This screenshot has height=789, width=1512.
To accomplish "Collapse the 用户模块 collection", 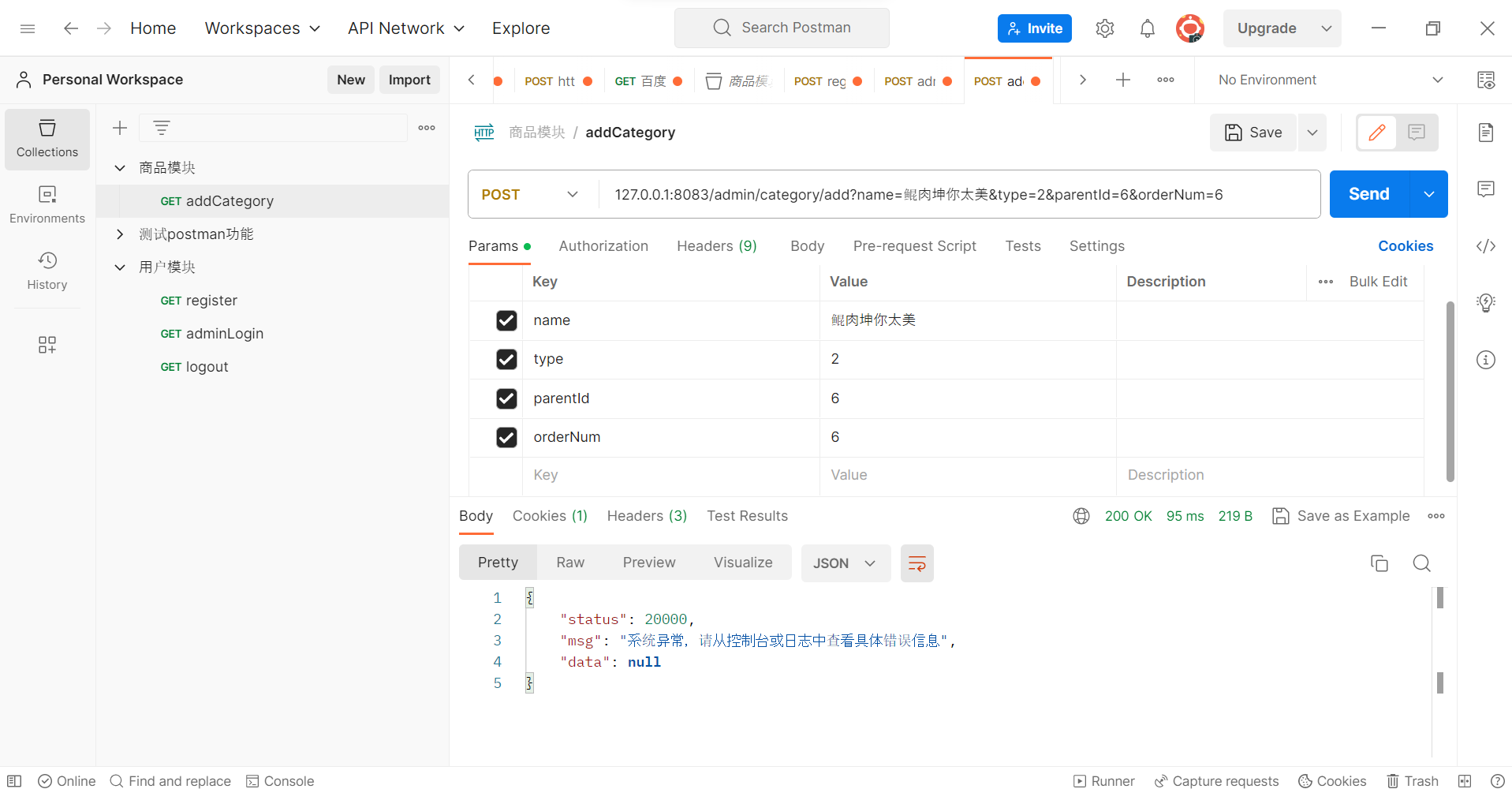I will click(x=120, y=267).
